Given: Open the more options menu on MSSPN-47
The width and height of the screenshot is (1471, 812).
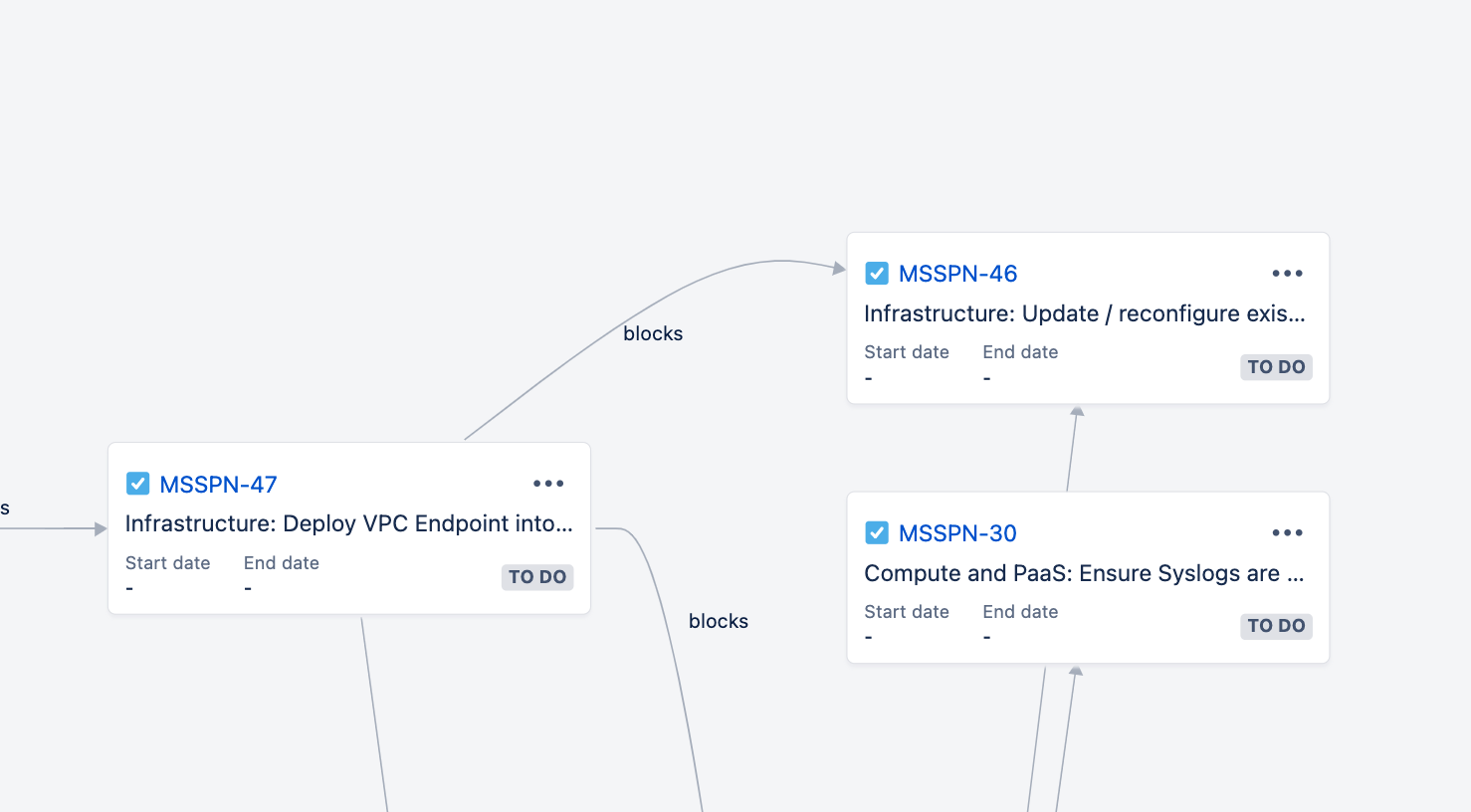Looking at the screenshot, I should [x=548, y=484].
